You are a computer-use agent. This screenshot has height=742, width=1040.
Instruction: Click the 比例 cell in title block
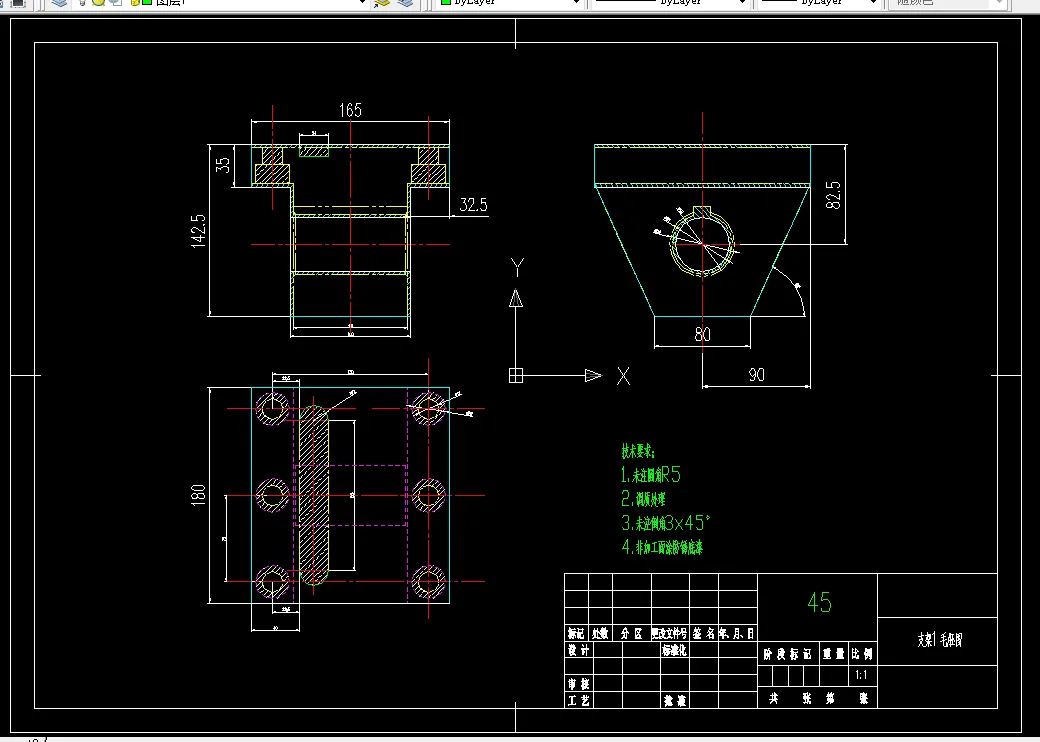pyautogui.click(x=863, y=654)
